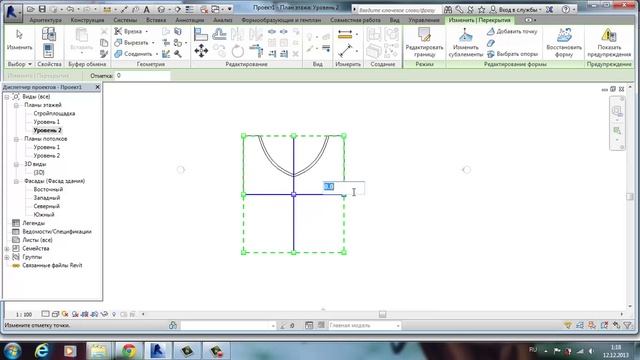Collapse the Виды (все) tree node
The image size is (640, 360).
(7, 97)
